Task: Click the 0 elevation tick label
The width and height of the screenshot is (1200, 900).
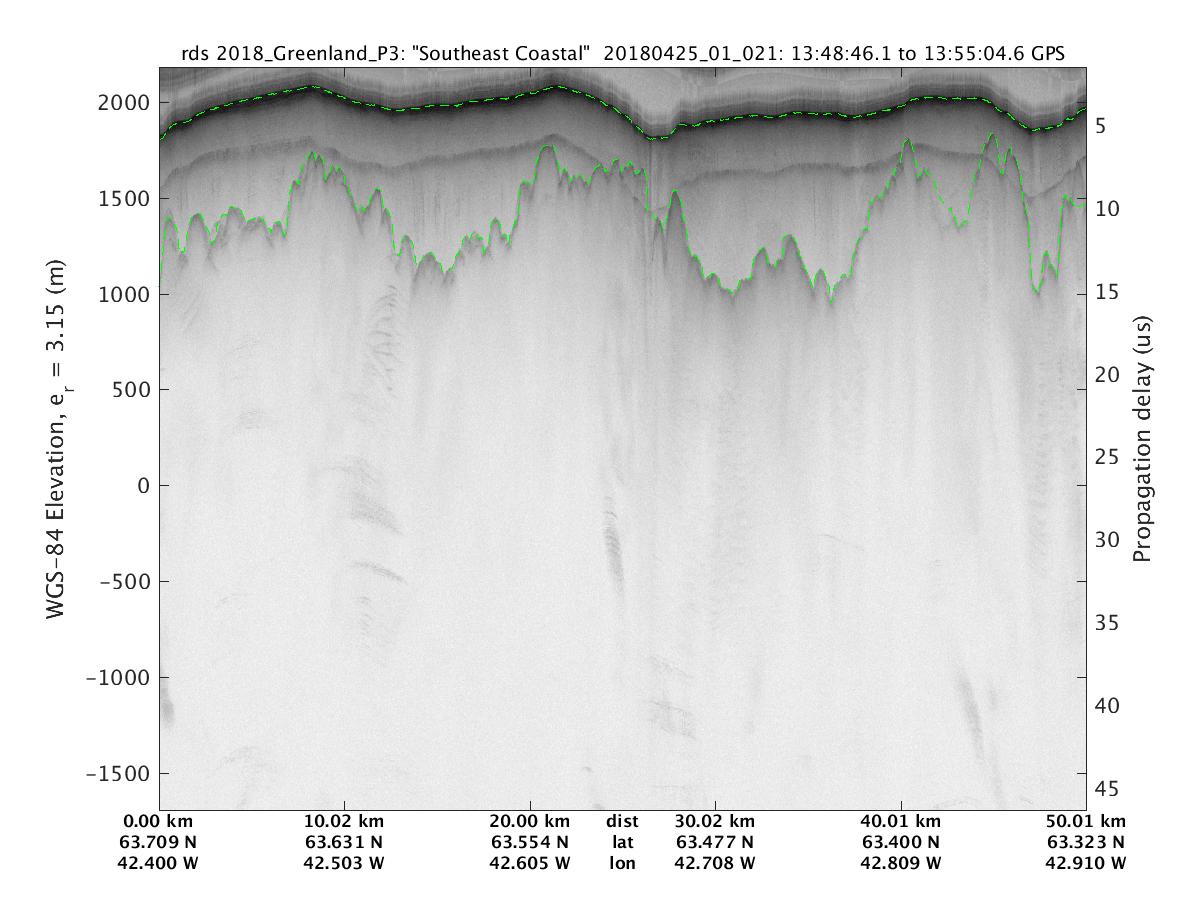Action: tap(141, 486)
